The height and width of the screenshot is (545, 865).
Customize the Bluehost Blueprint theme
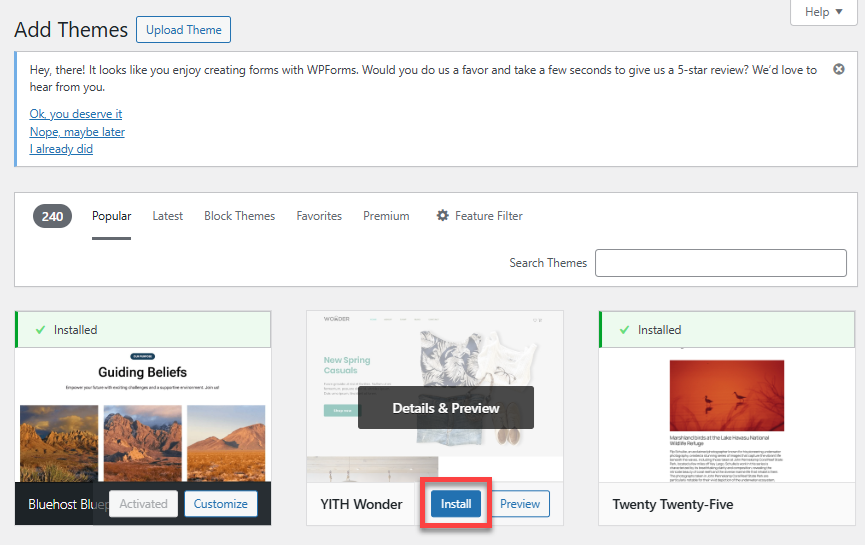pyautogui.click(x=221, y=504)
